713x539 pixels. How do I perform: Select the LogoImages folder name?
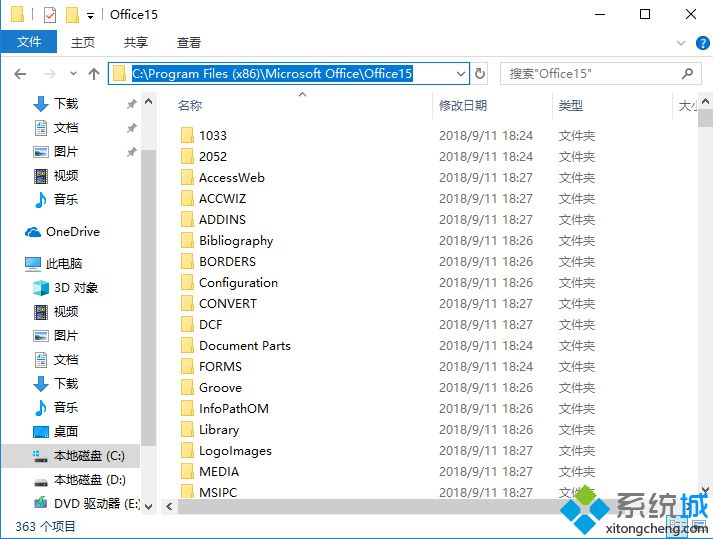point(236,451)
